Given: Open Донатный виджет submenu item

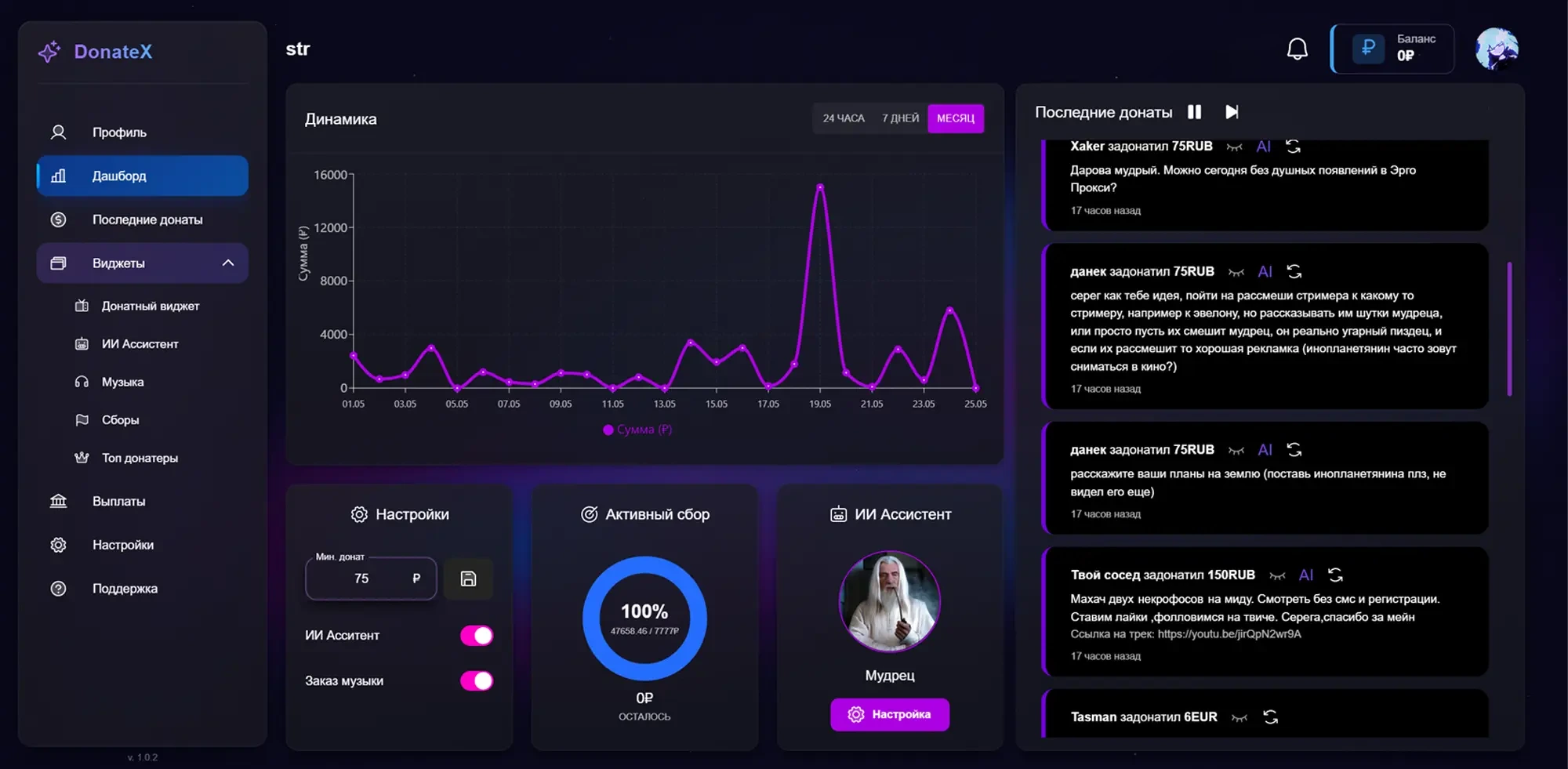Looking at the screenshot, I should (x=151, y=307).
